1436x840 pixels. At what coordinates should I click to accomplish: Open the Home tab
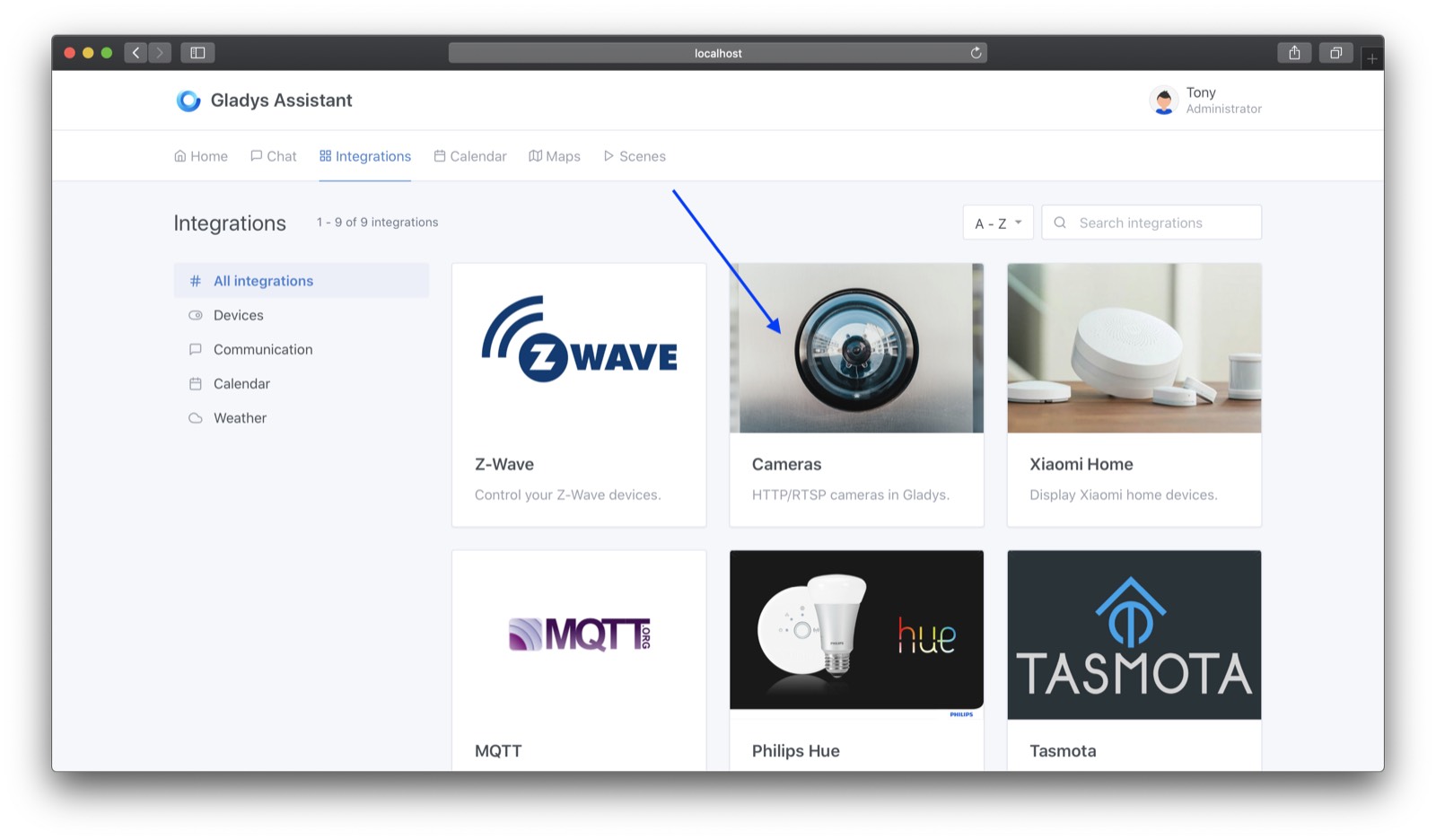click(x=201, y=156)
